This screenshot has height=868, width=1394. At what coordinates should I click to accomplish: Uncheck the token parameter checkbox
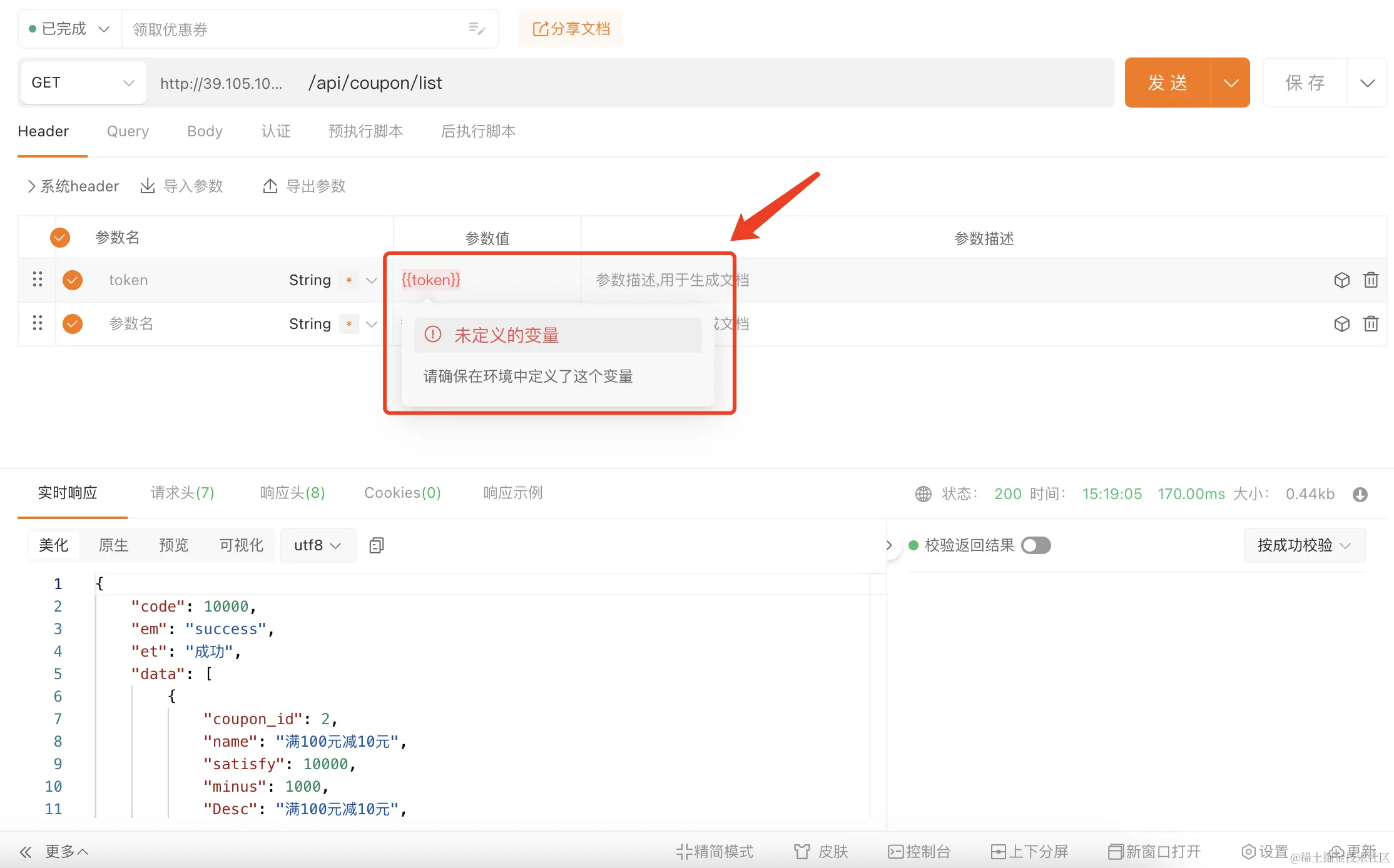[73, 280]
